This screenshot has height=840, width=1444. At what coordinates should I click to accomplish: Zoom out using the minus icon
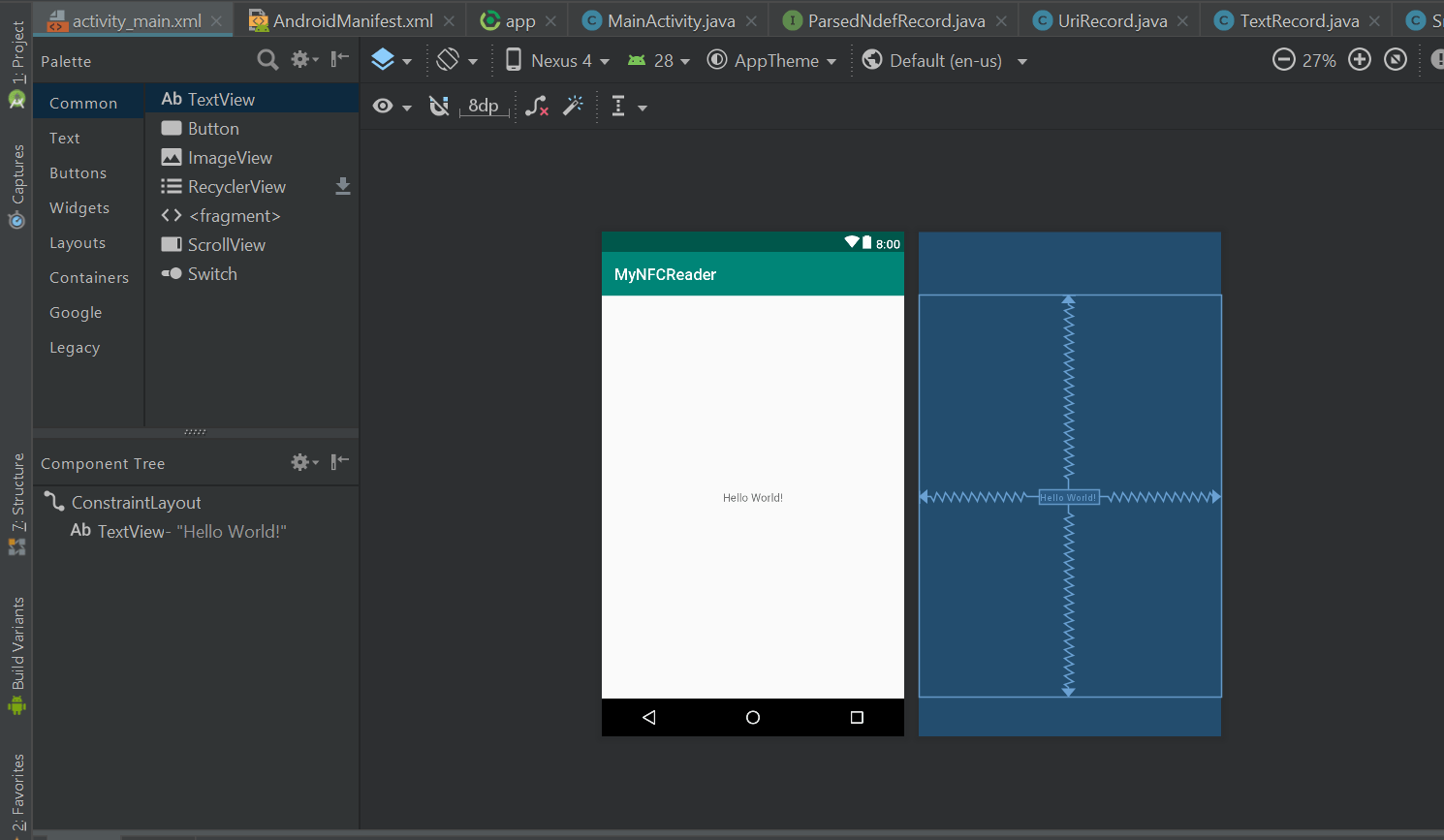pyautogui.click(x=1283, y=60)
